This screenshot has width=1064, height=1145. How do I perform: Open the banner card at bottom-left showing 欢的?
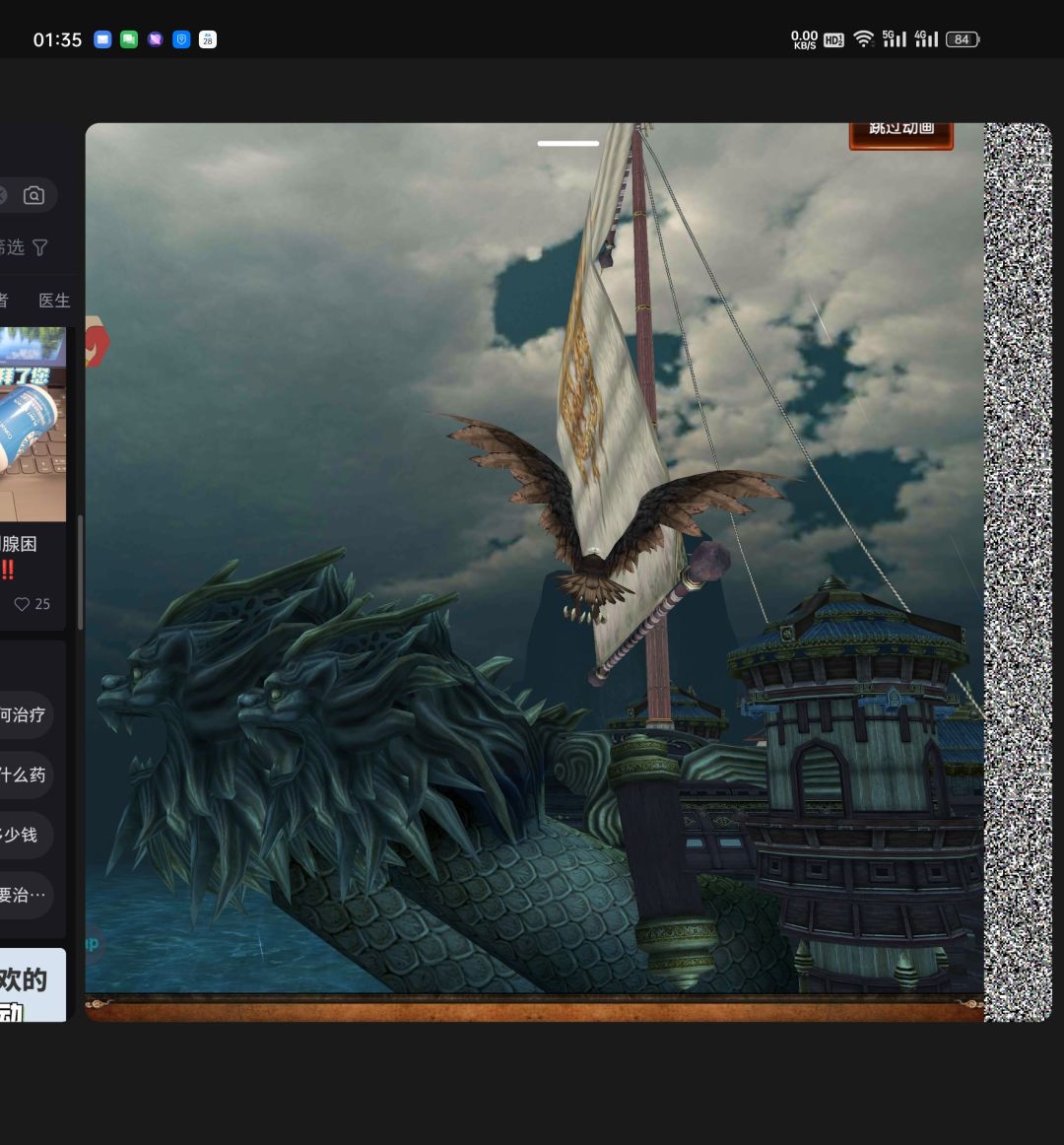(x=33, y=985)
